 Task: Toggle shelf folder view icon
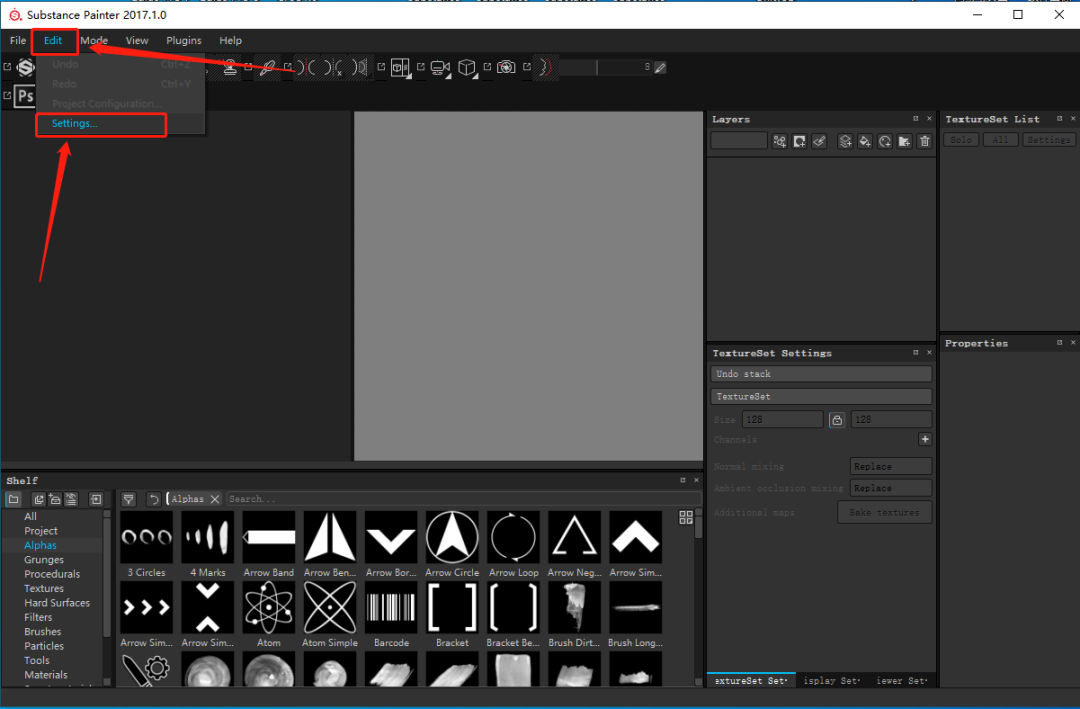pyautogui.click(x=14, y=499)
